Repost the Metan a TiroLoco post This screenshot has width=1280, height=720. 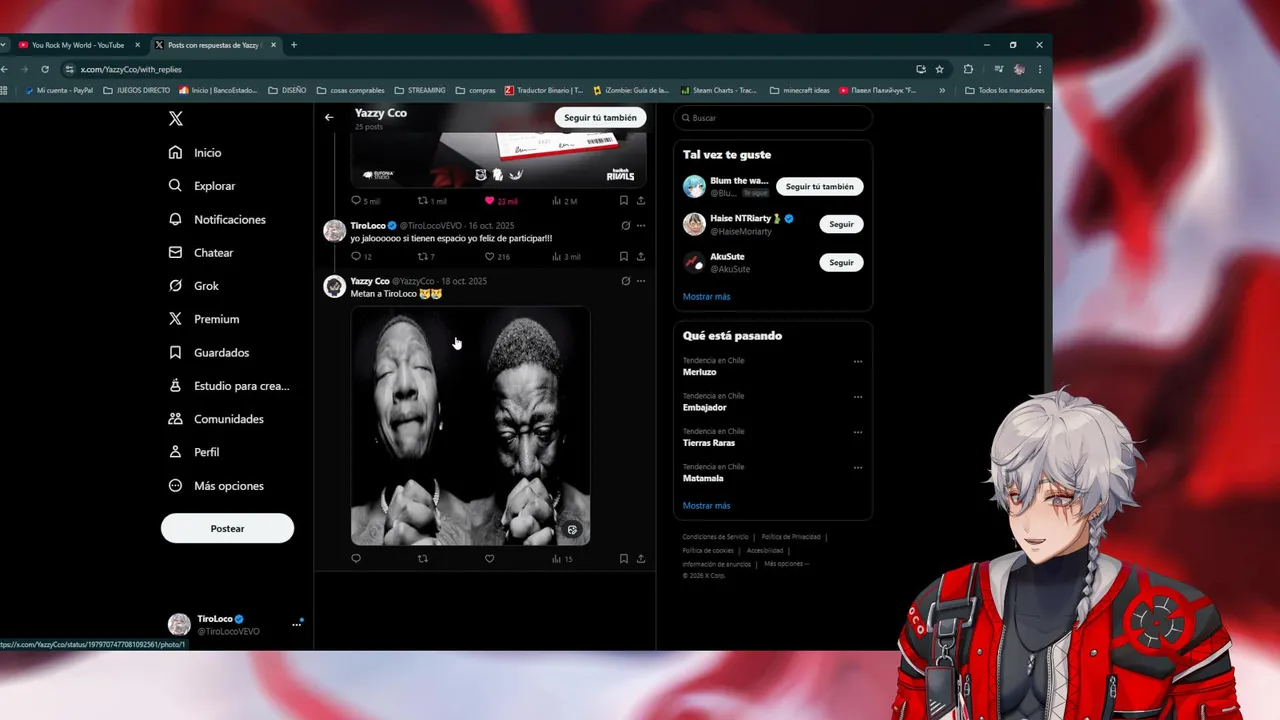(422, 559)
